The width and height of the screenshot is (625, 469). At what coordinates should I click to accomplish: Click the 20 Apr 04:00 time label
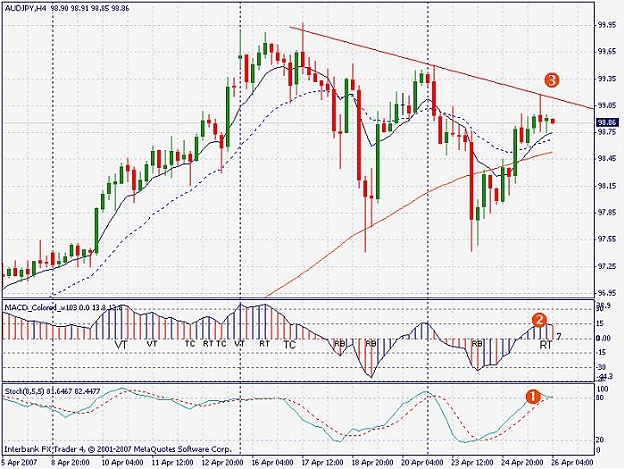423,463
